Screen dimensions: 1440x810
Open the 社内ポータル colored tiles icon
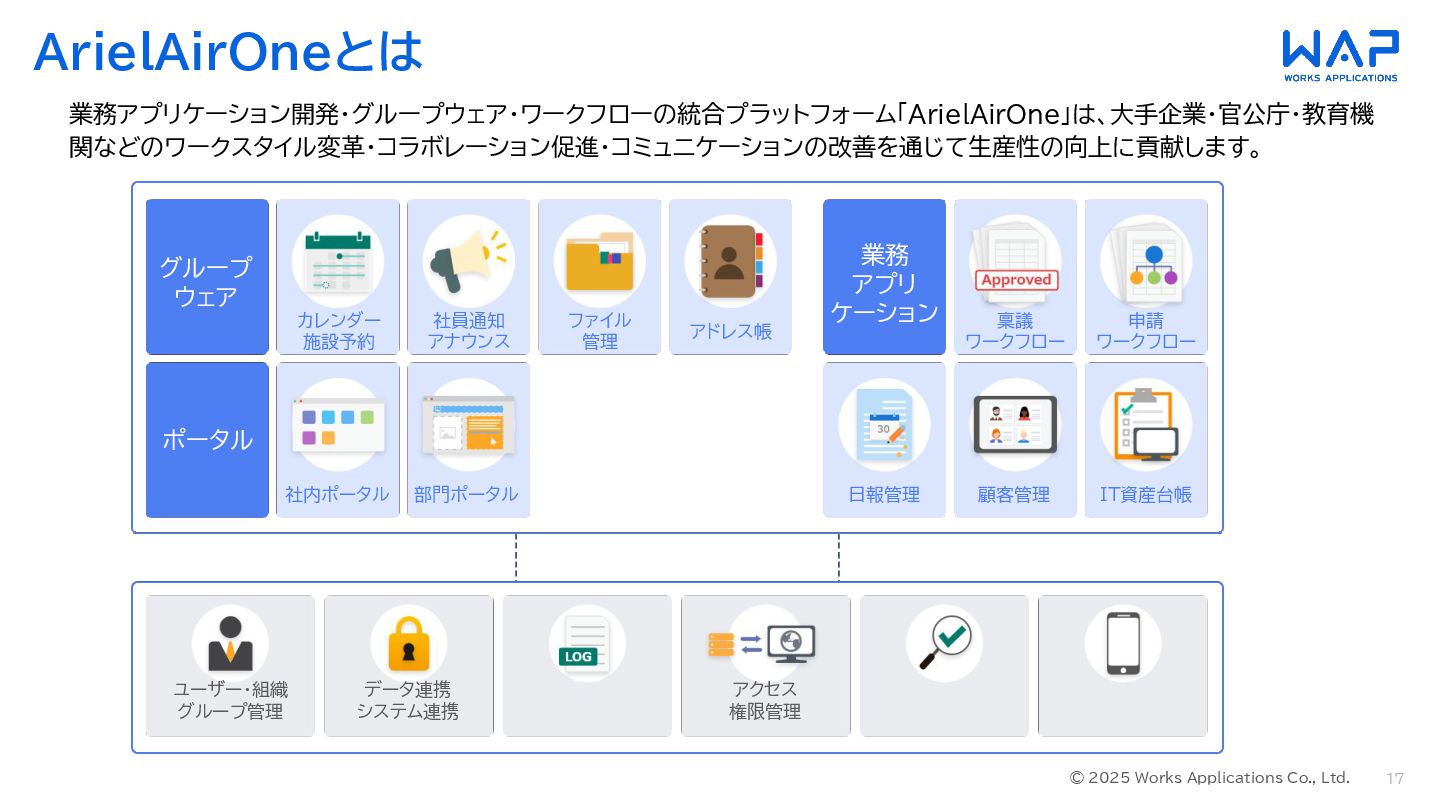tap(338, 427)
